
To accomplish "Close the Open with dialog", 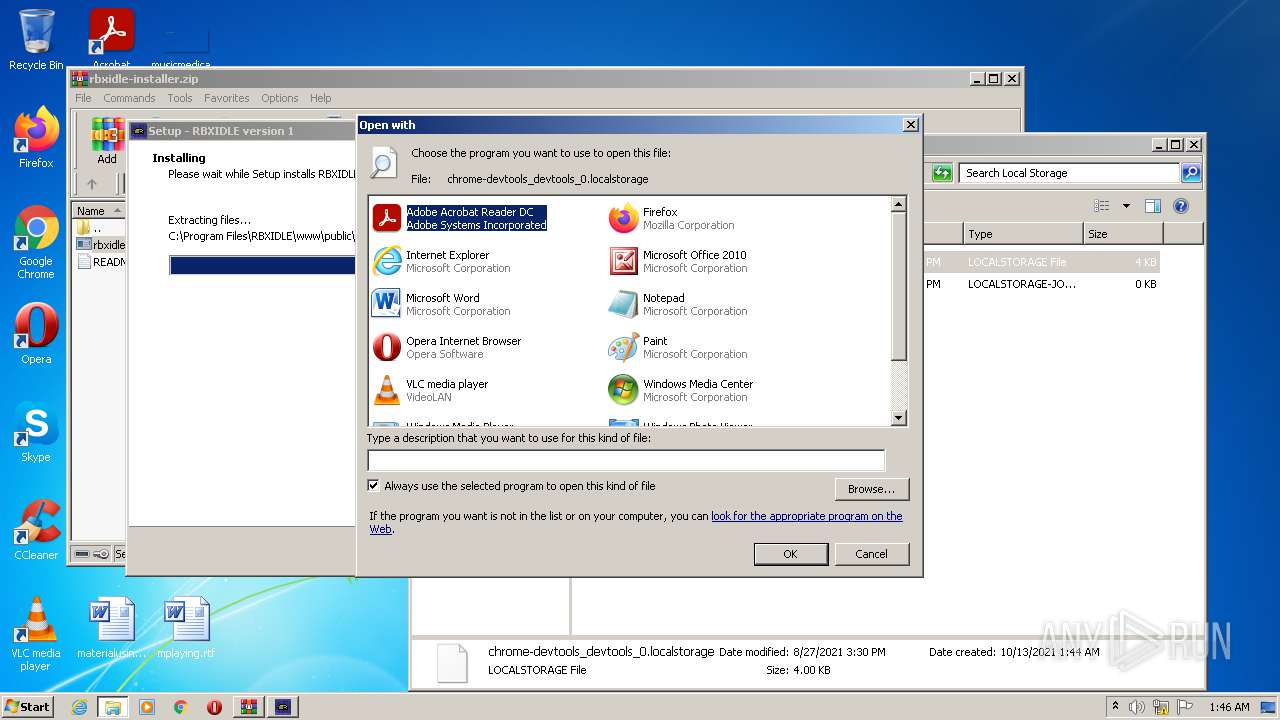I will pyautogui.click(x=910, y=125).
